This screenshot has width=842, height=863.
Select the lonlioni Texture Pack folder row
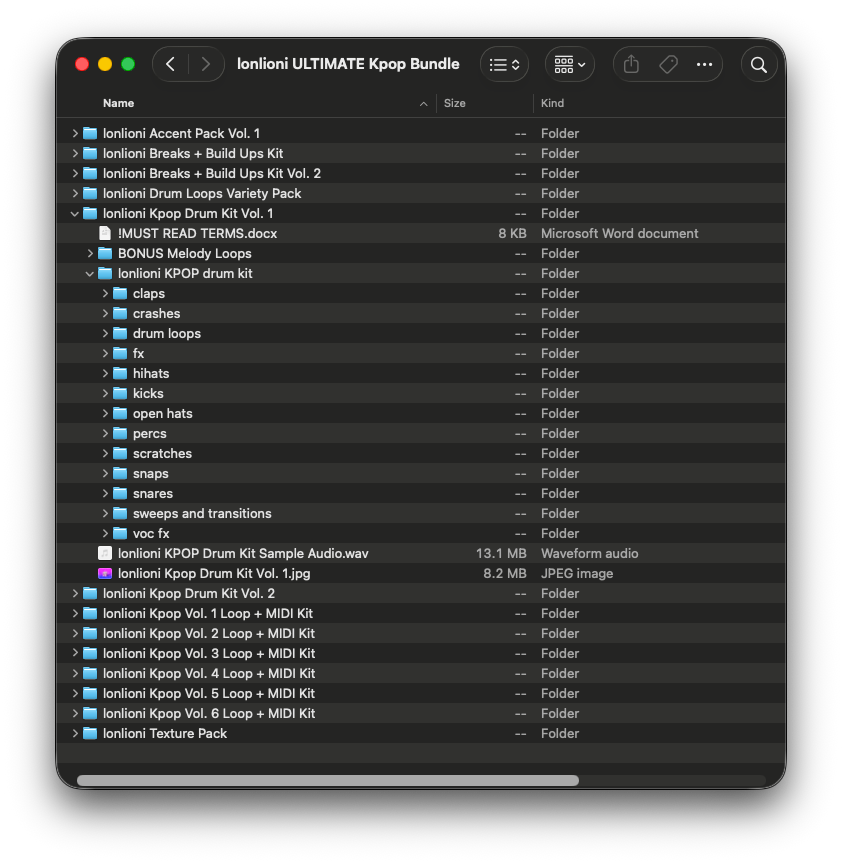point(165,733)
